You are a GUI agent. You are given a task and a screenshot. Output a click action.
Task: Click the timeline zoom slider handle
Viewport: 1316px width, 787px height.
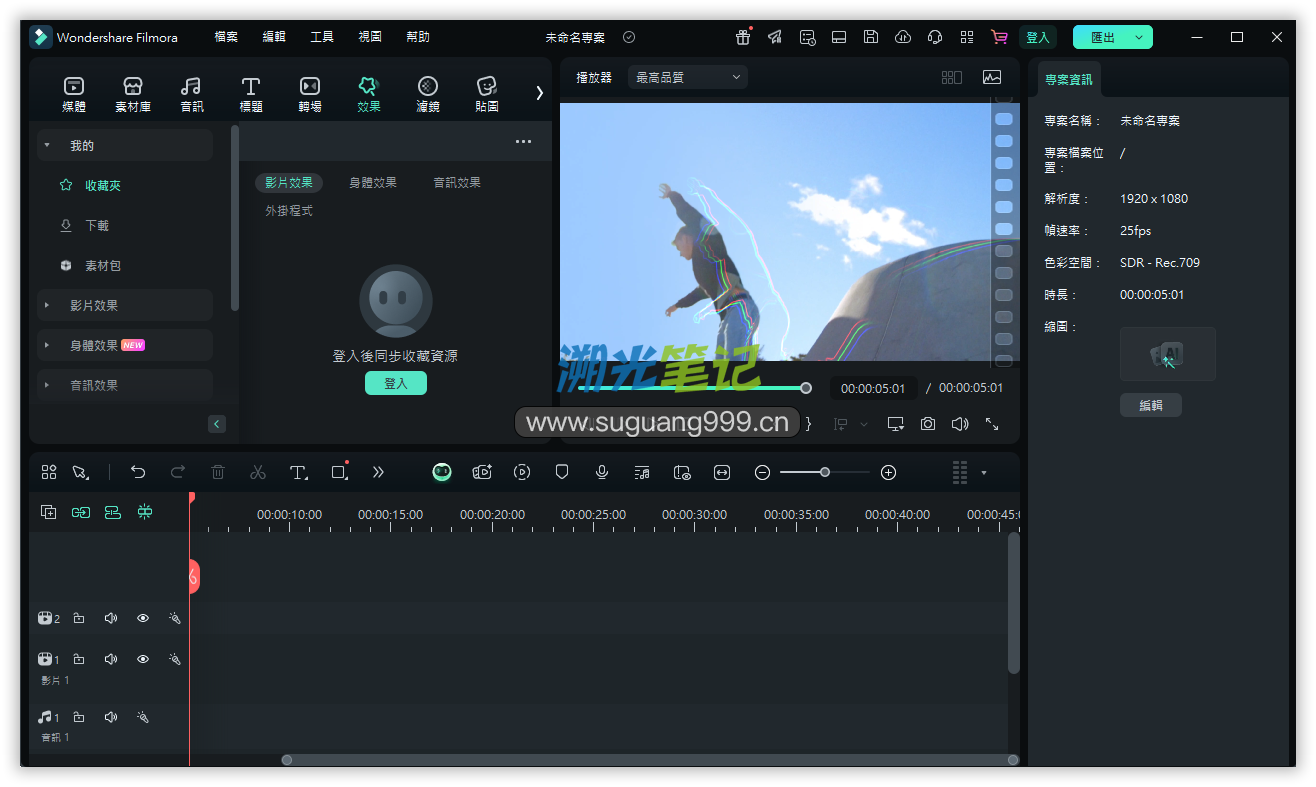coord(825,472)
